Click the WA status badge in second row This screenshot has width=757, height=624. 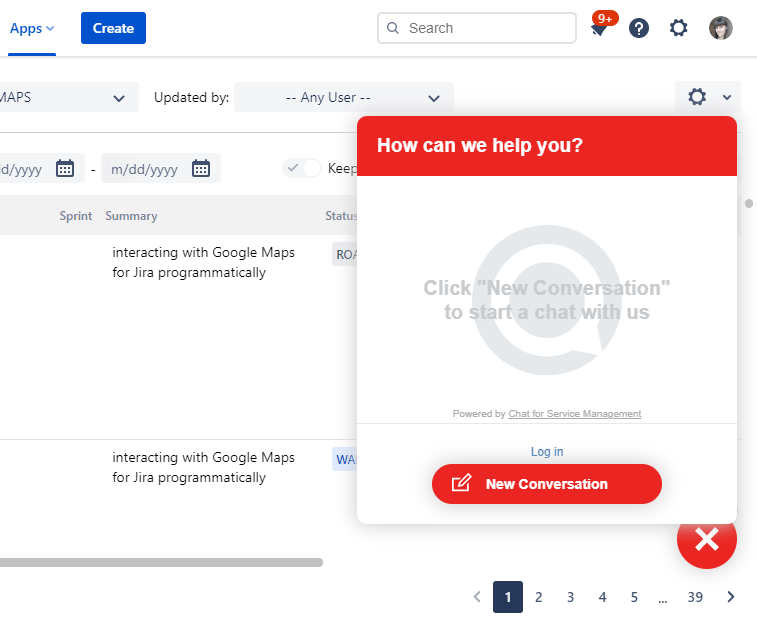pos(345,459)
